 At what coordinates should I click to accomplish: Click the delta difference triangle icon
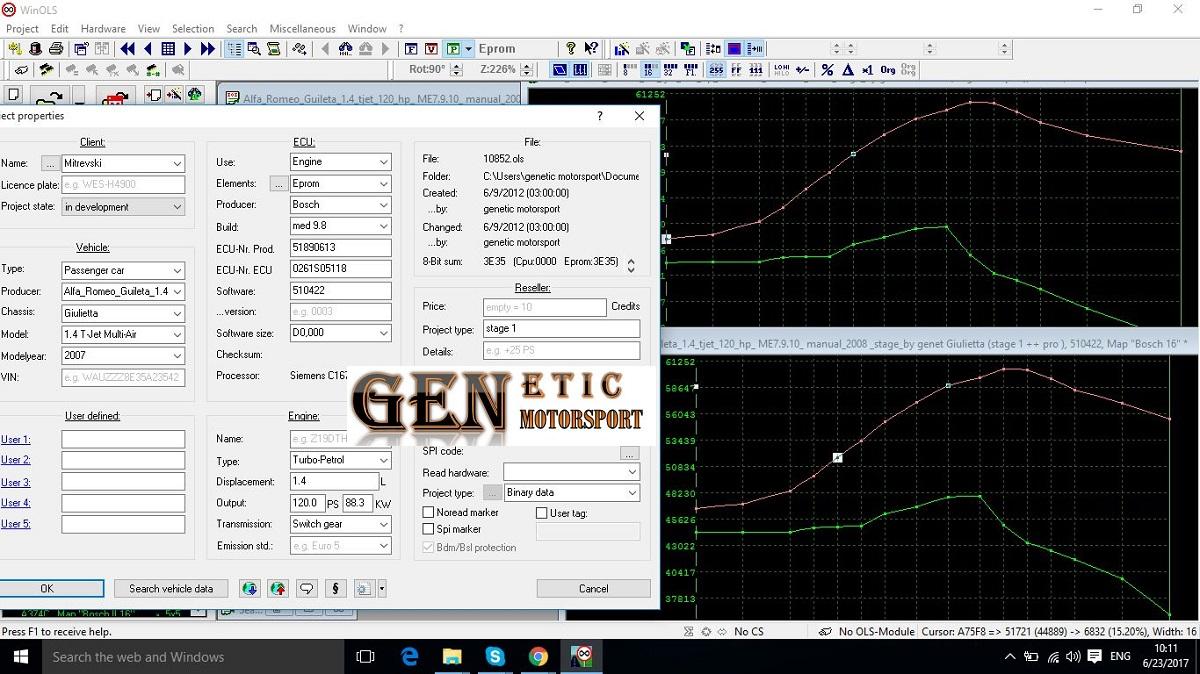(847, 70)
